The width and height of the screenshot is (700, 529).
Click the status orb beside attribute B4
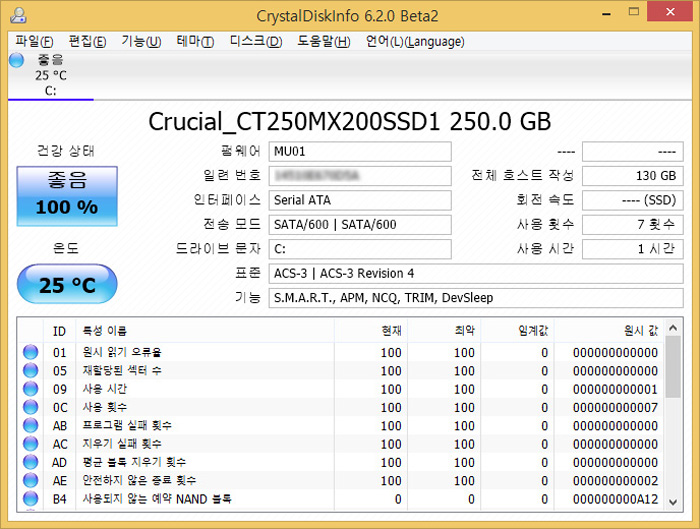click(30, 499)
